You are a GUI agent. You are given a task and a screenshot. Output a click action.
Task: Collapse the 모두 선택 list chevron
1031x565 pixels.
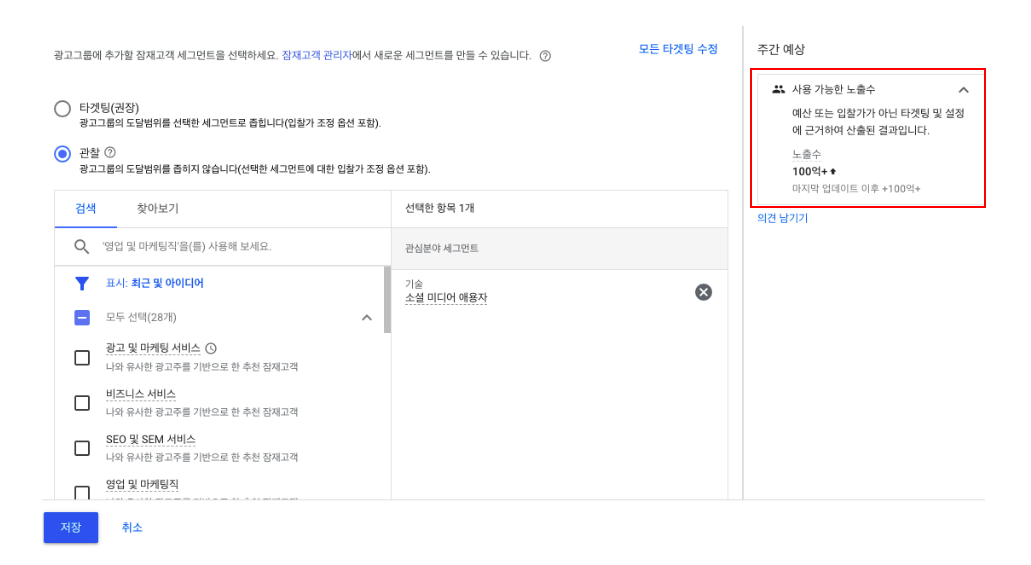pos(367,318)
